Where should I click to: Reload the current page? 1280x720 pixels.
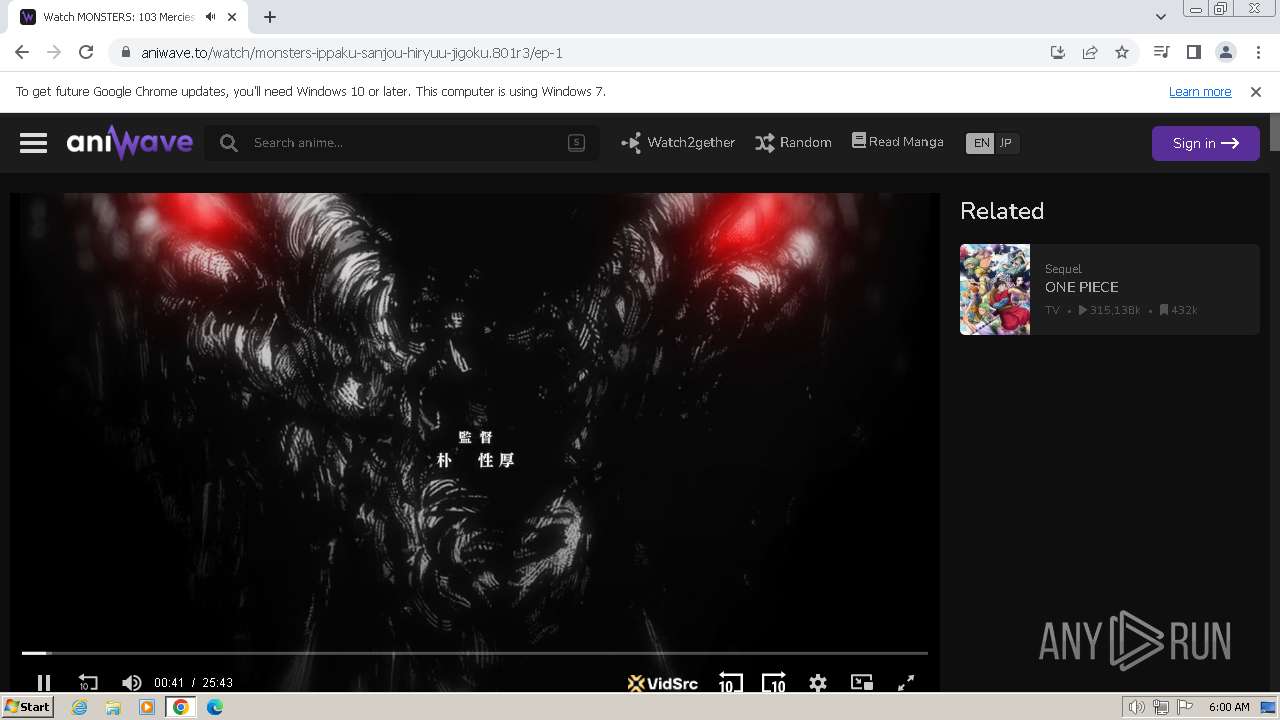pyautogui.click(x=86, y=52)
